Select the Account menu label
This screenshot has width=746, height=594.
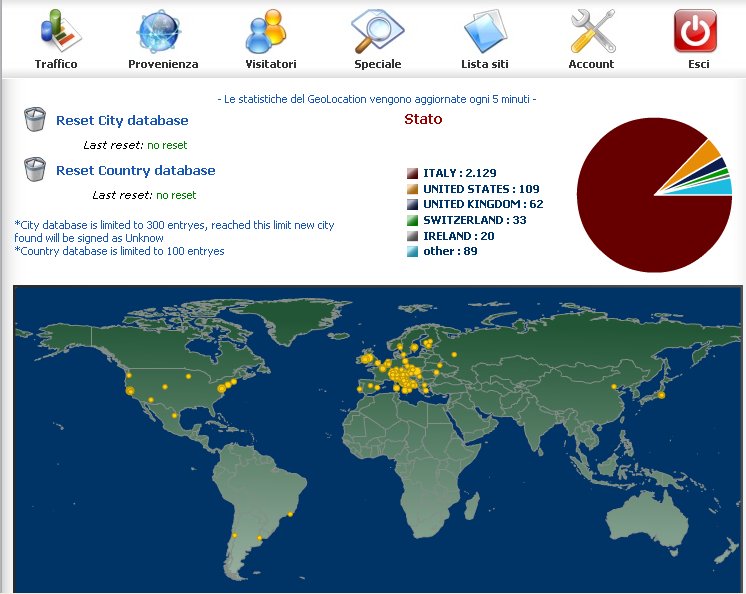point(591,64)
